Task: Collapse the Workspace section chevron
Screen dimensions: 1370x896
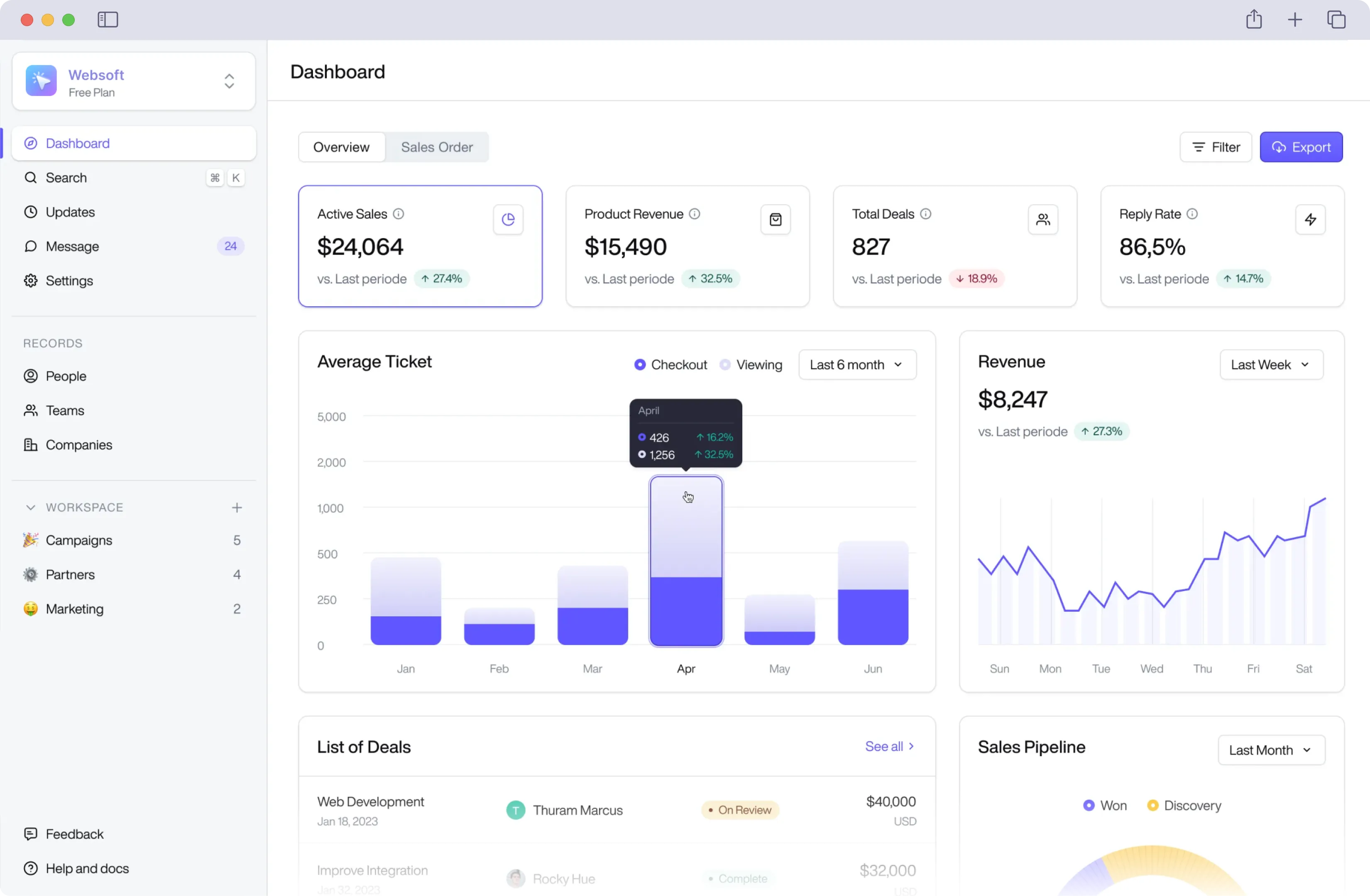Action: coord(30,508)
